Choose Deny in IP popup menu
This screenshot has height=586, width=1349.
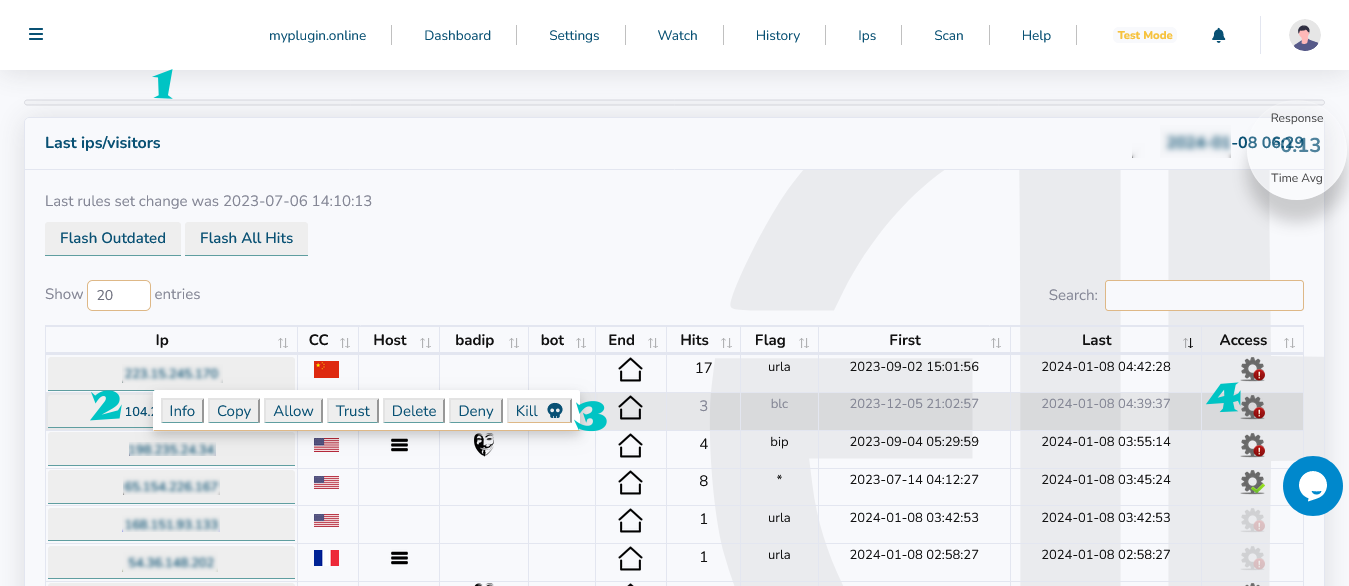pyautogui.click(x=476, y=411)
